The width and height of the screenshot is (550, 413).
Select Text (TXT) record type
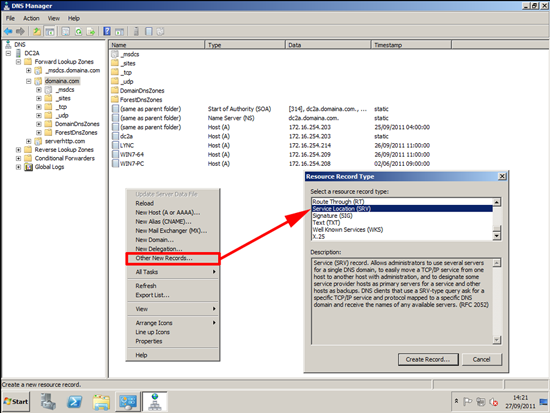[x=402, y=223]
